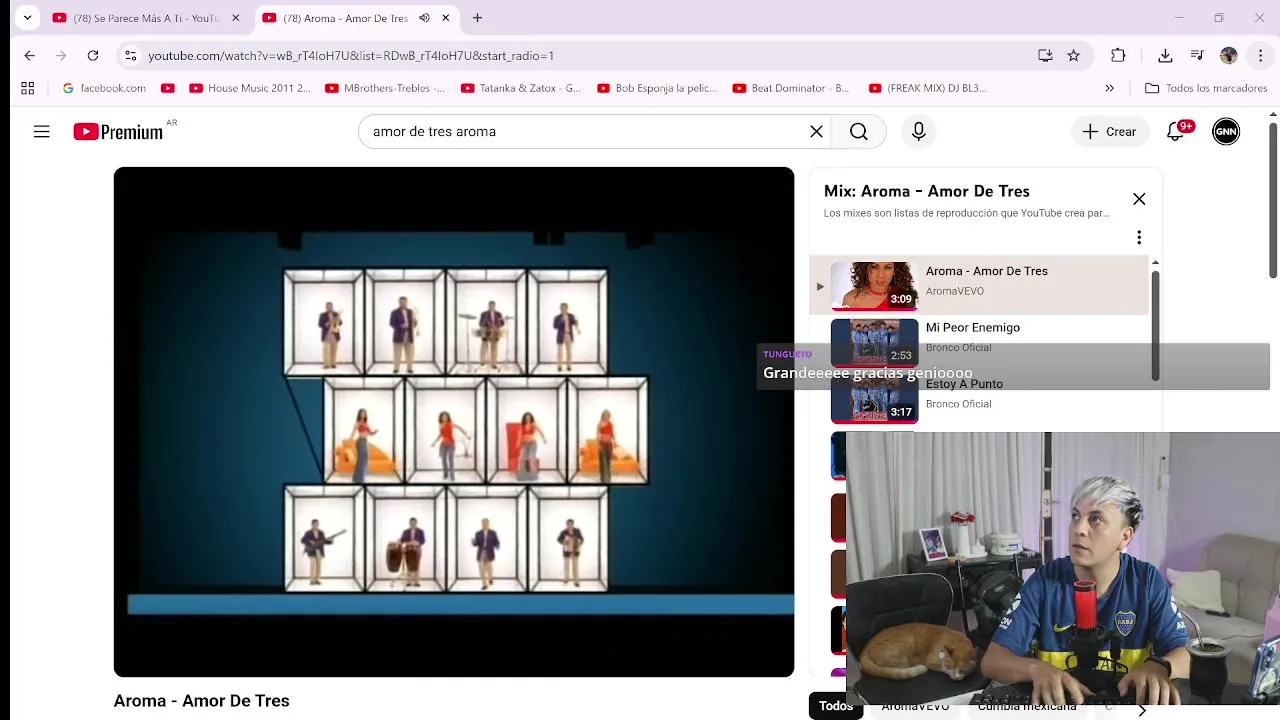Play the Aroma - Amor De Tres playlist item
1280x720 pixels.
tap(979, 285)
